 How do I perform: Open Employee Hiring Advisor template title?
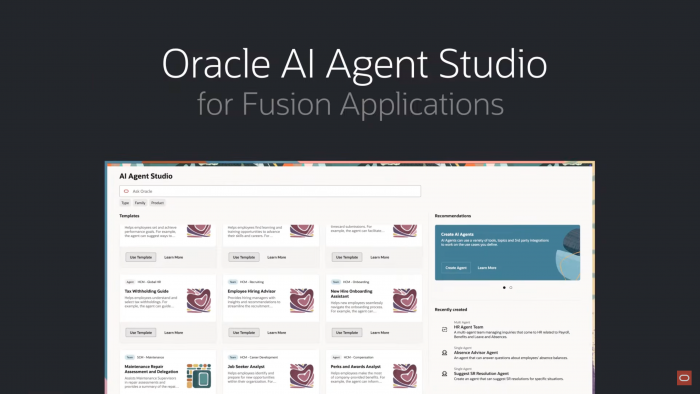coord(252,291)
